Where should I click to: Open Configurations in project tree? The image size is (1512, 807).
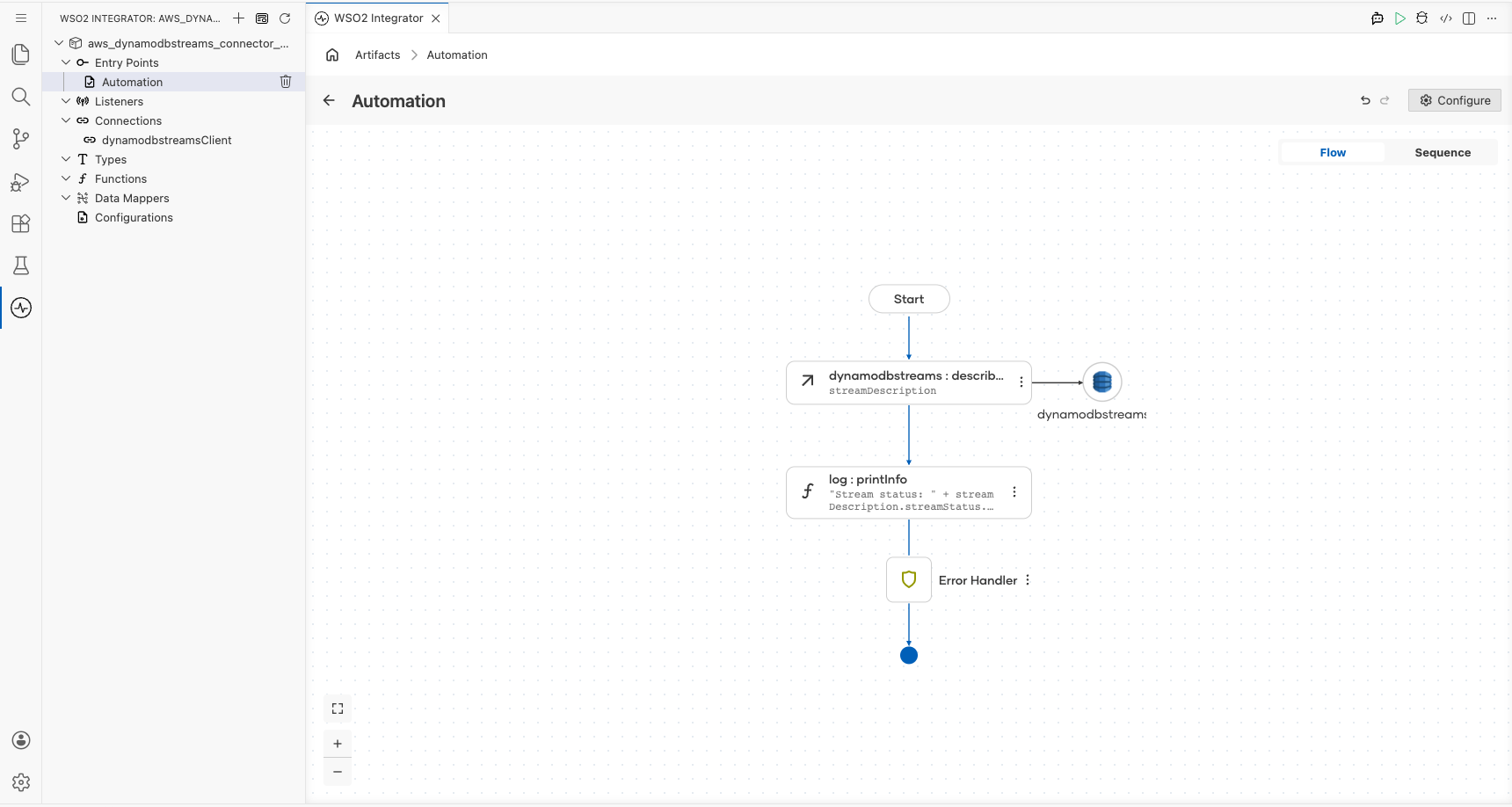[134, 217]
